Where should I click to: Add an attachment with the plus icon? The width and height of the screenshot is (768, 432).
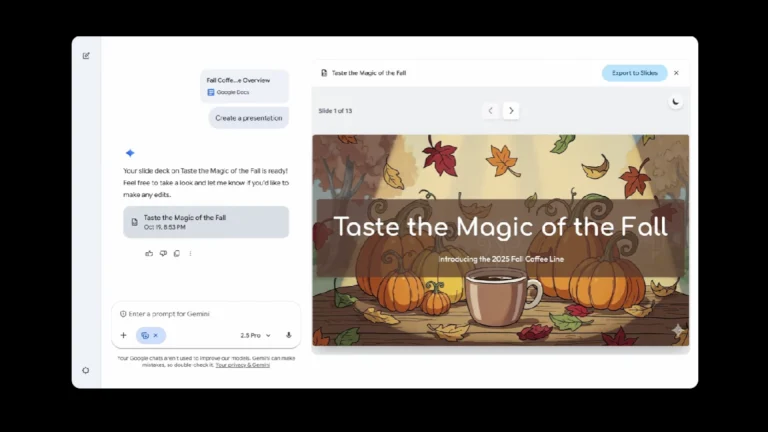123,335
